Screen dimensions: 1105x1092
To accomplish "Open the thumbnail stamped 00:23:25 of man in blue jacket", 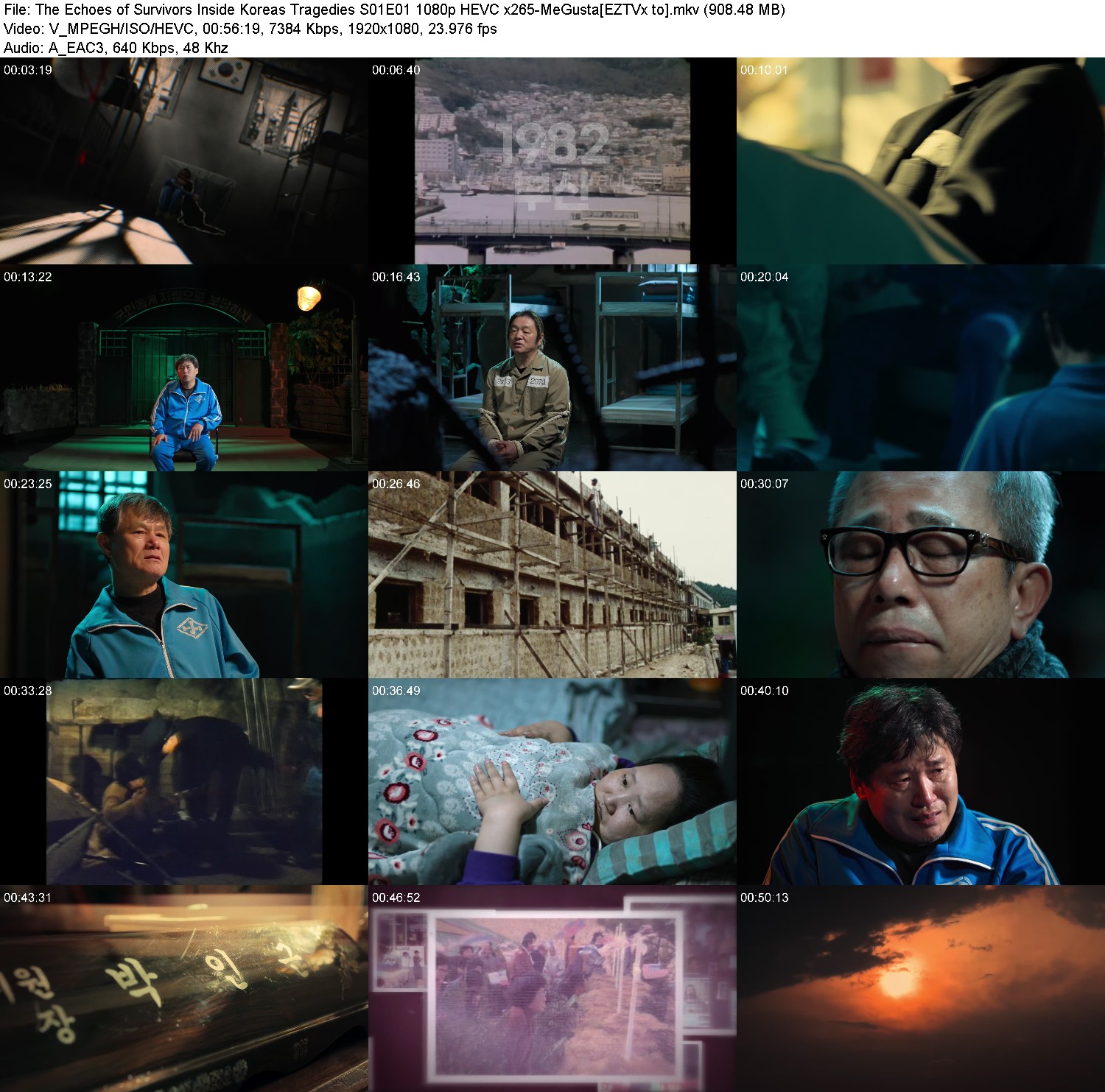I will [x=184, y=574].
